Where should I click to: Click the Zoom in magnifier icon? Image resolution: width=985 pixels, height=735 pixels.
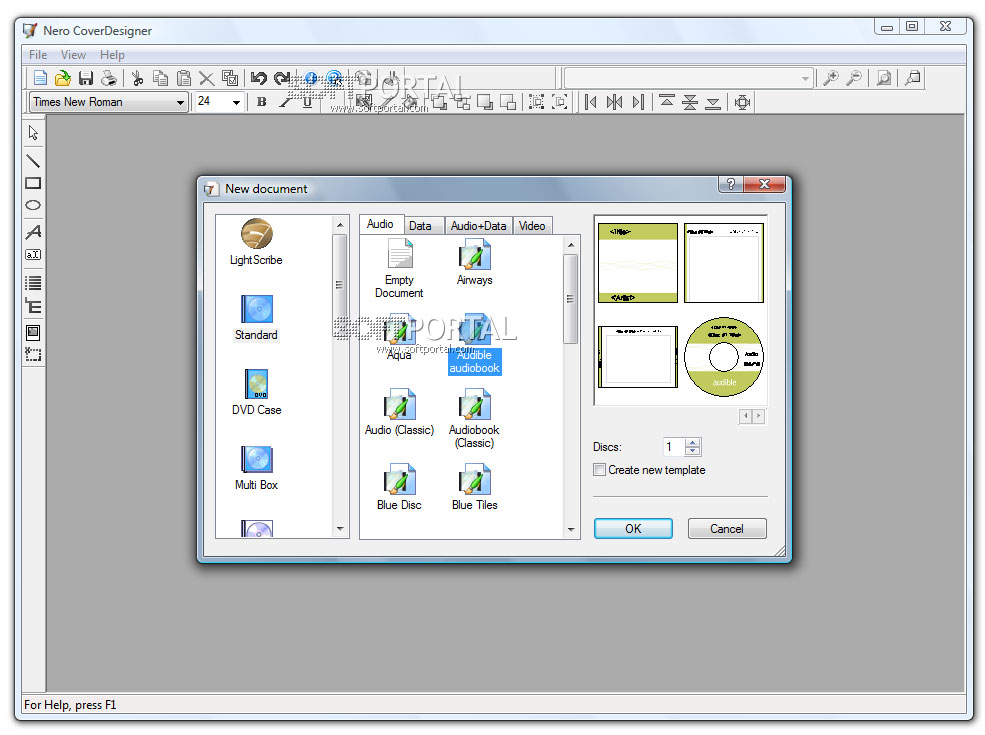830,78
